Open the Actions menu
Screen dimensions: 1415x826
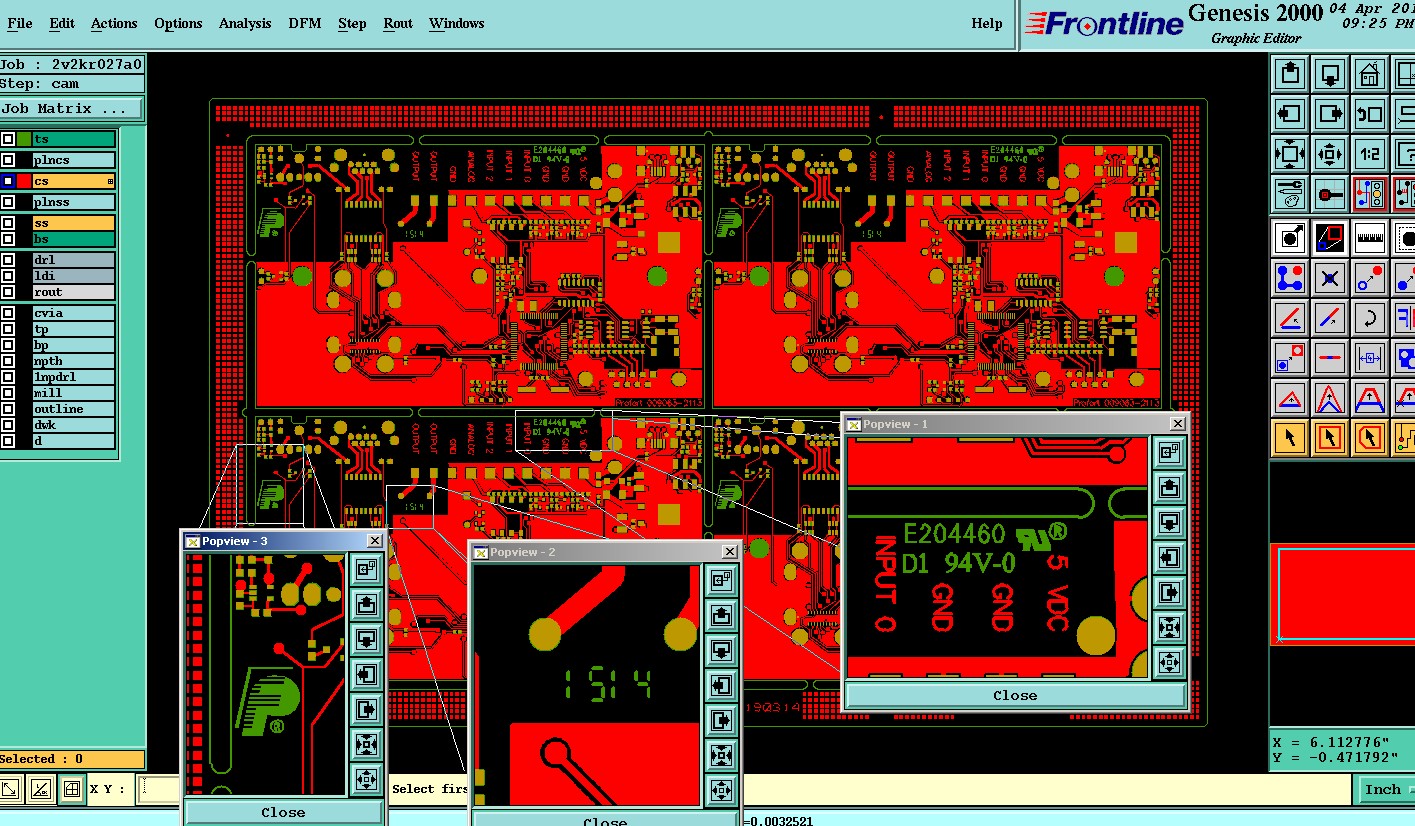coord(114,23)
